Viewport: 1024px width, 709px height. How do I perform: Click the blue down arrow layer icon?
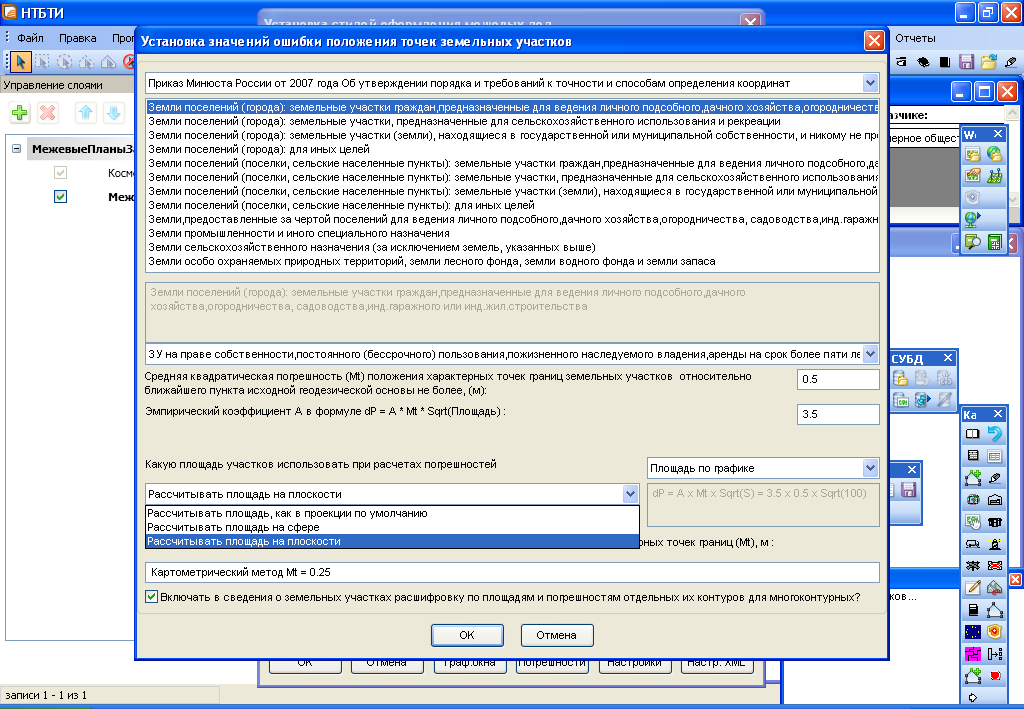(x=112, y=113)
